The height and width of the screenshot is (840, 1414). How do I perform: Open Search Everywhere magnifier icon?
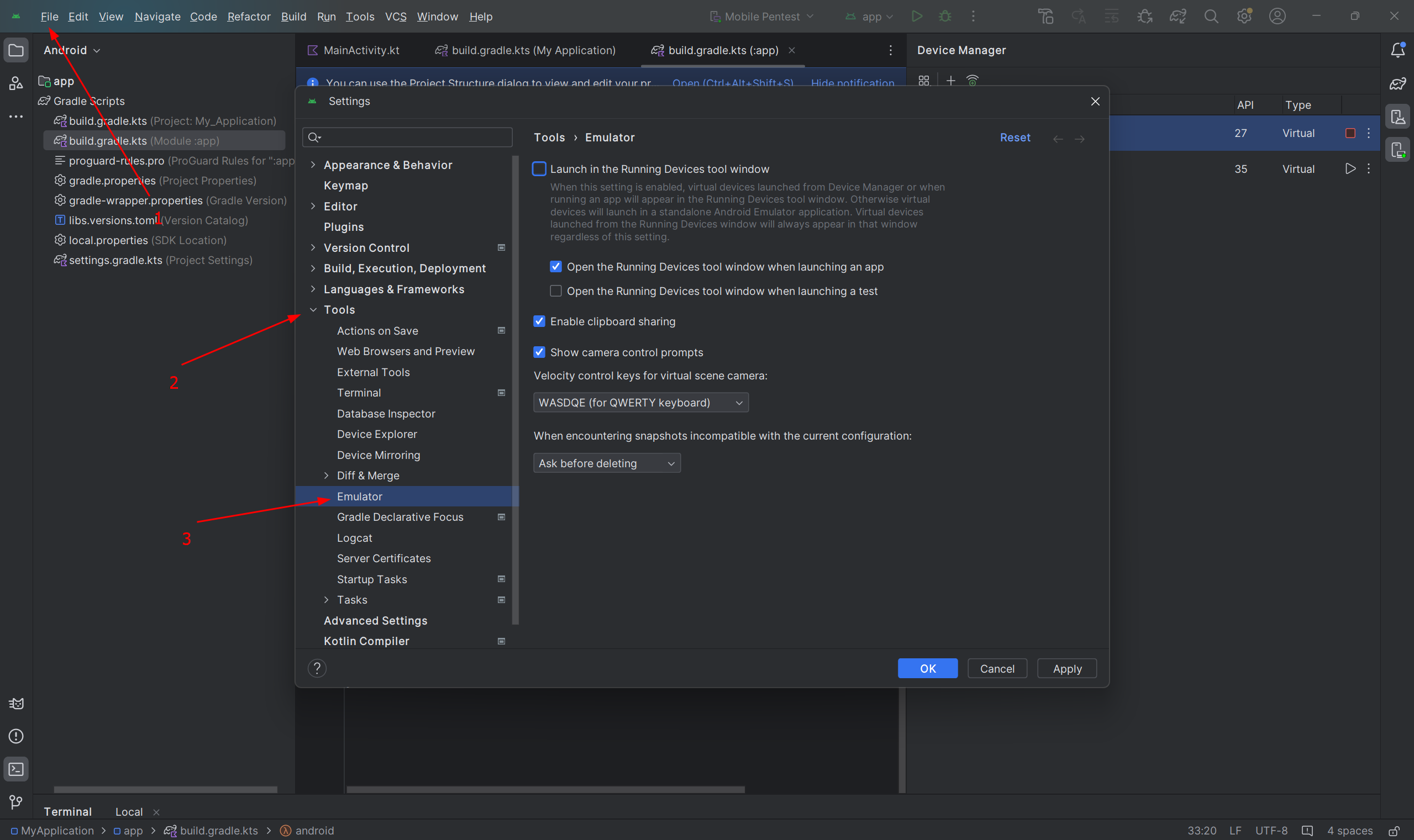[x=1211, y=17]
